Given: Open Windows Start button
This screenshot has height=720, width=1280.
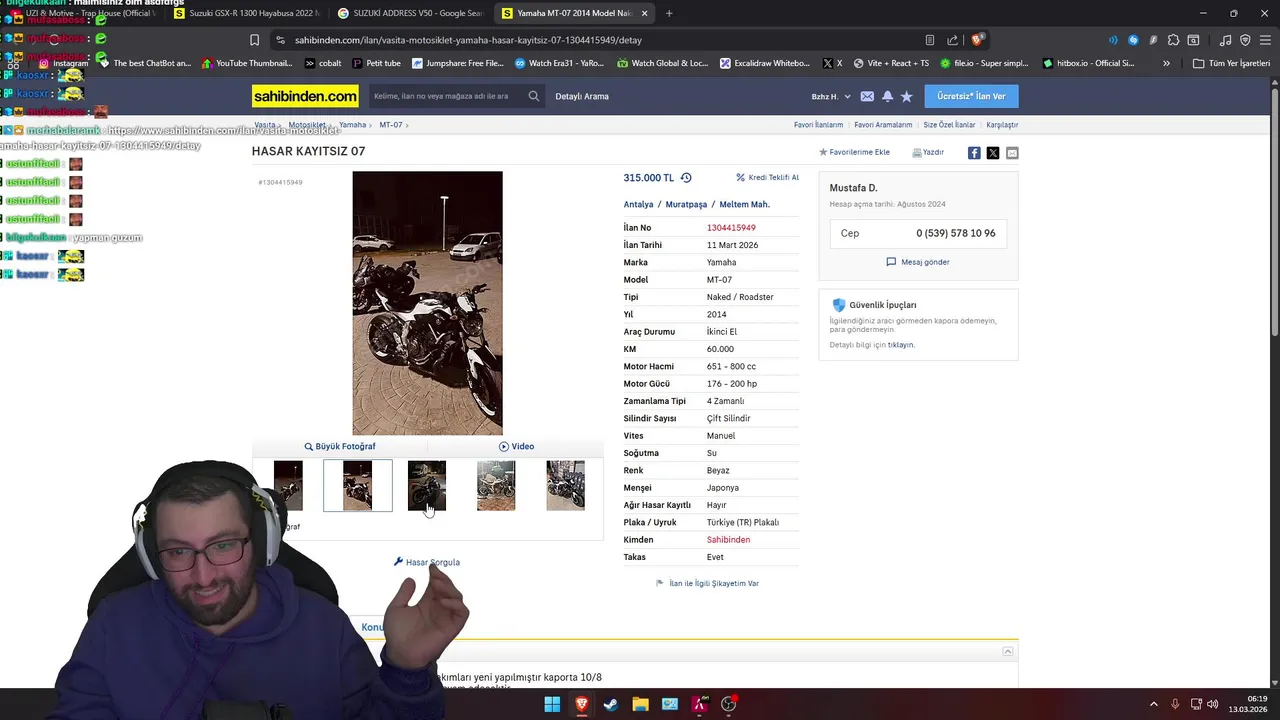Looking at the screenshot, I should pos(552,704).
